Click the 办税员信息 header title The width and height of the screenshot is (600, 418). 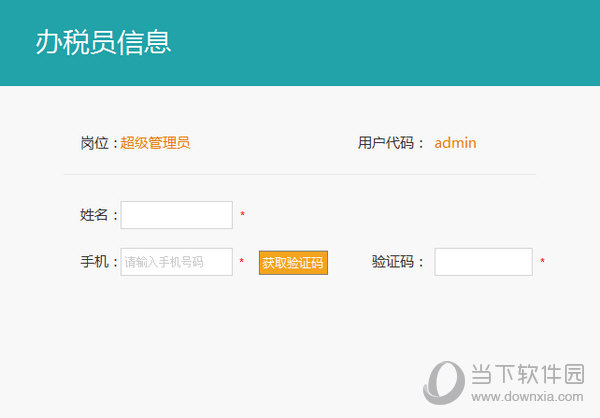(x=103, y=42)
